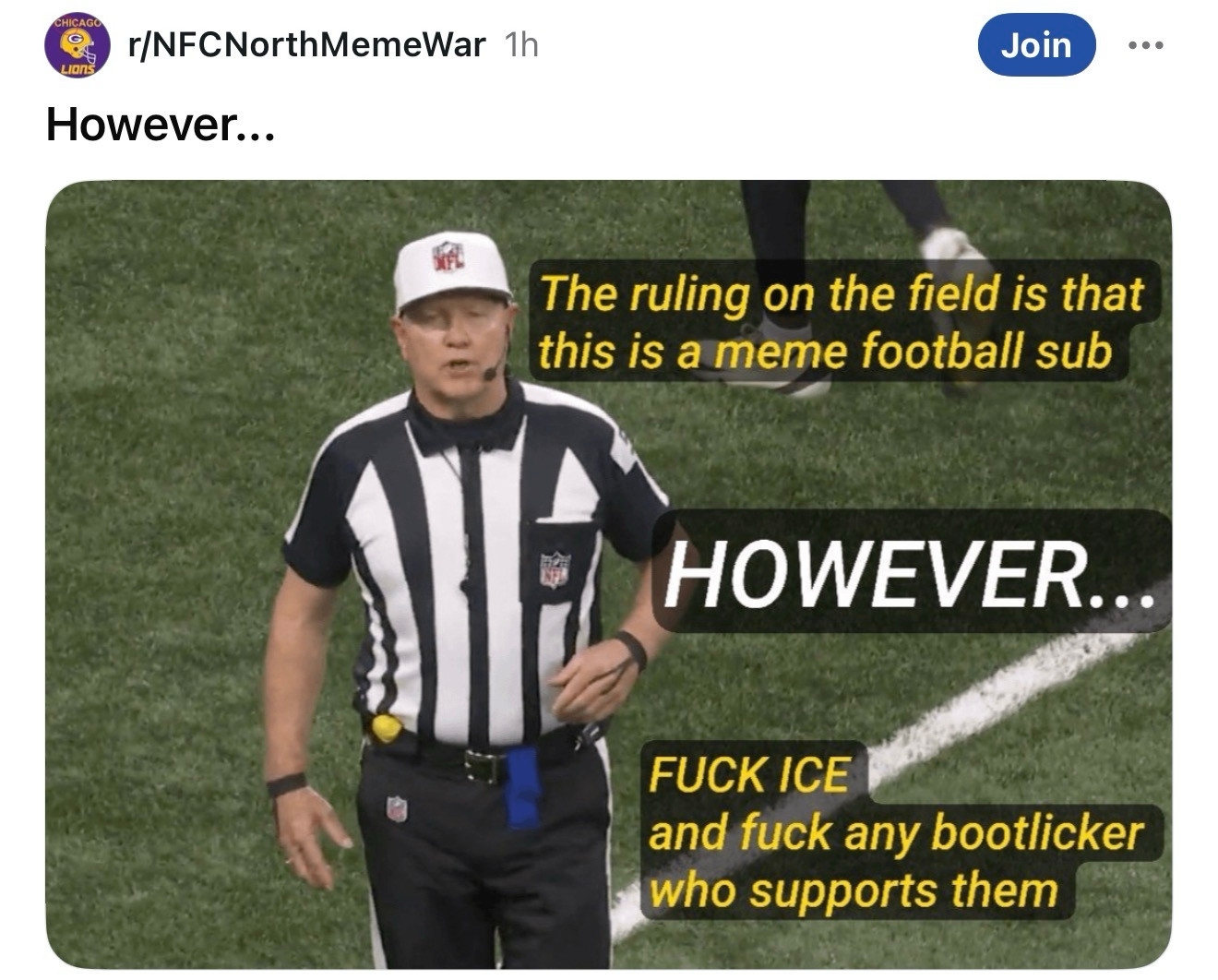This screenshot has height=980, width=1218.
Task: Click the referee's white cap
Action: [451, 270]
